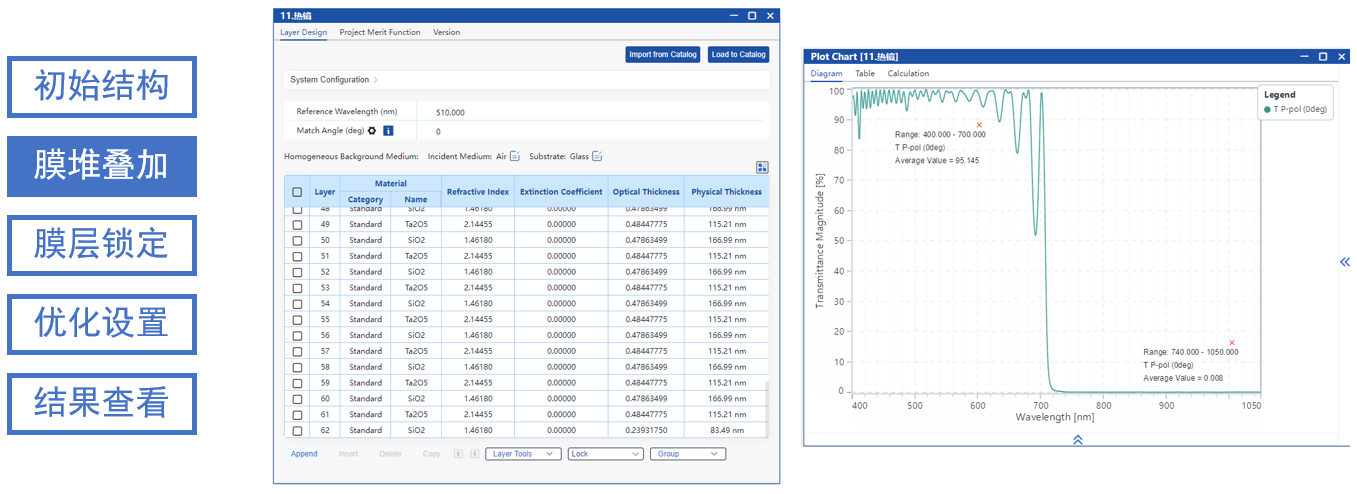Open the Lock dropdown

click(x=605, y=454)
